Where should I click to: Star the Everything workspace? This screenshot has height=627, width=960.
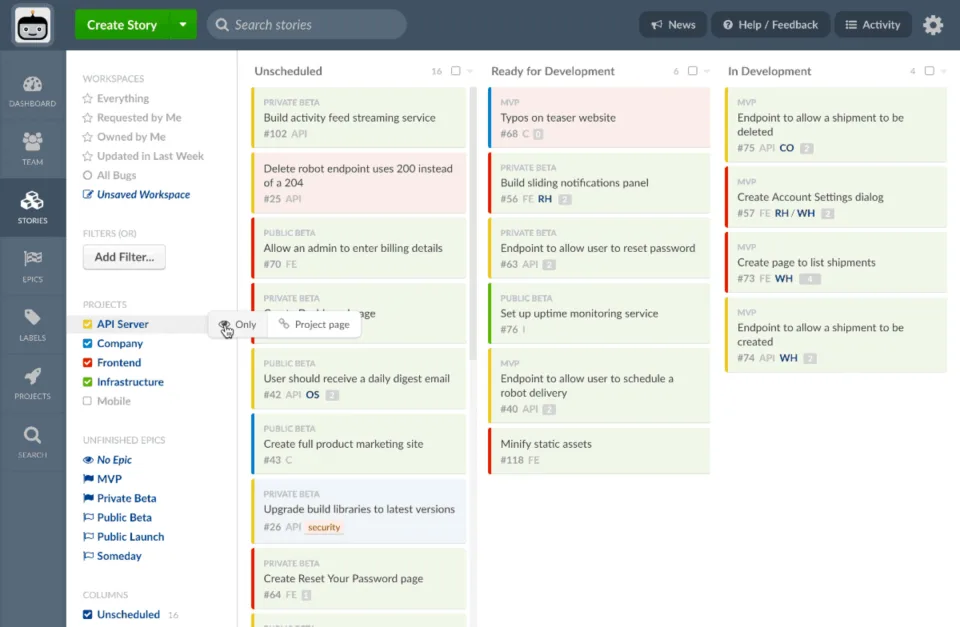tap(88, 99)
